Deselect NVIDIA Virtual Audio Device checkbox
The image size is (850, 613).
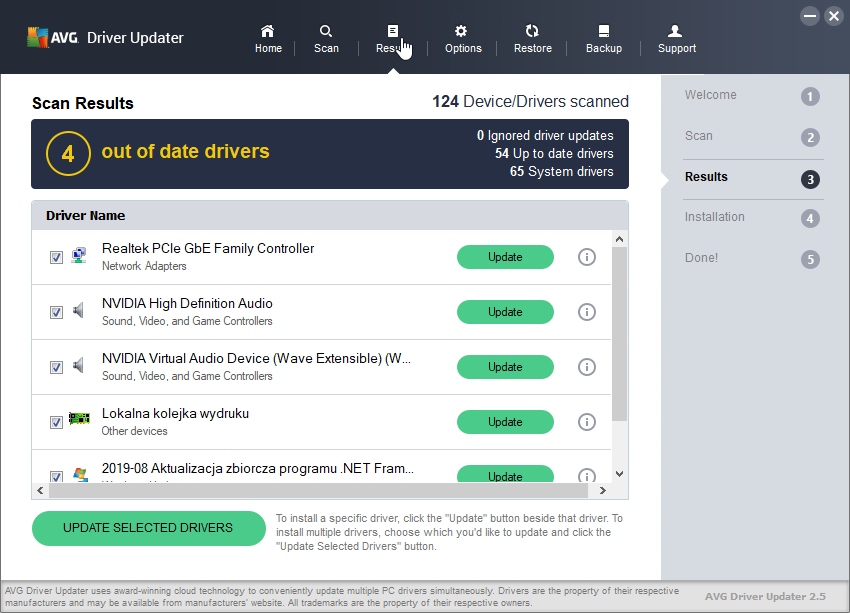pos(57,367)
